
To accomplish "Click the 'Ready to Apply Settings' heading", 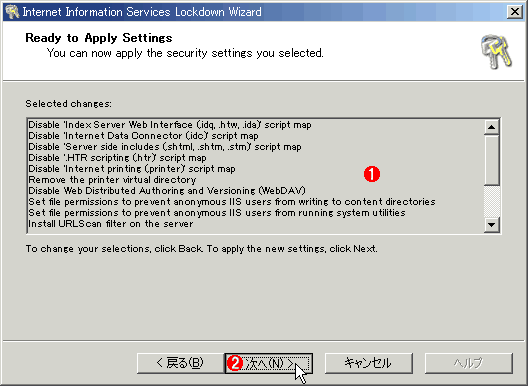I will point(99,38).
